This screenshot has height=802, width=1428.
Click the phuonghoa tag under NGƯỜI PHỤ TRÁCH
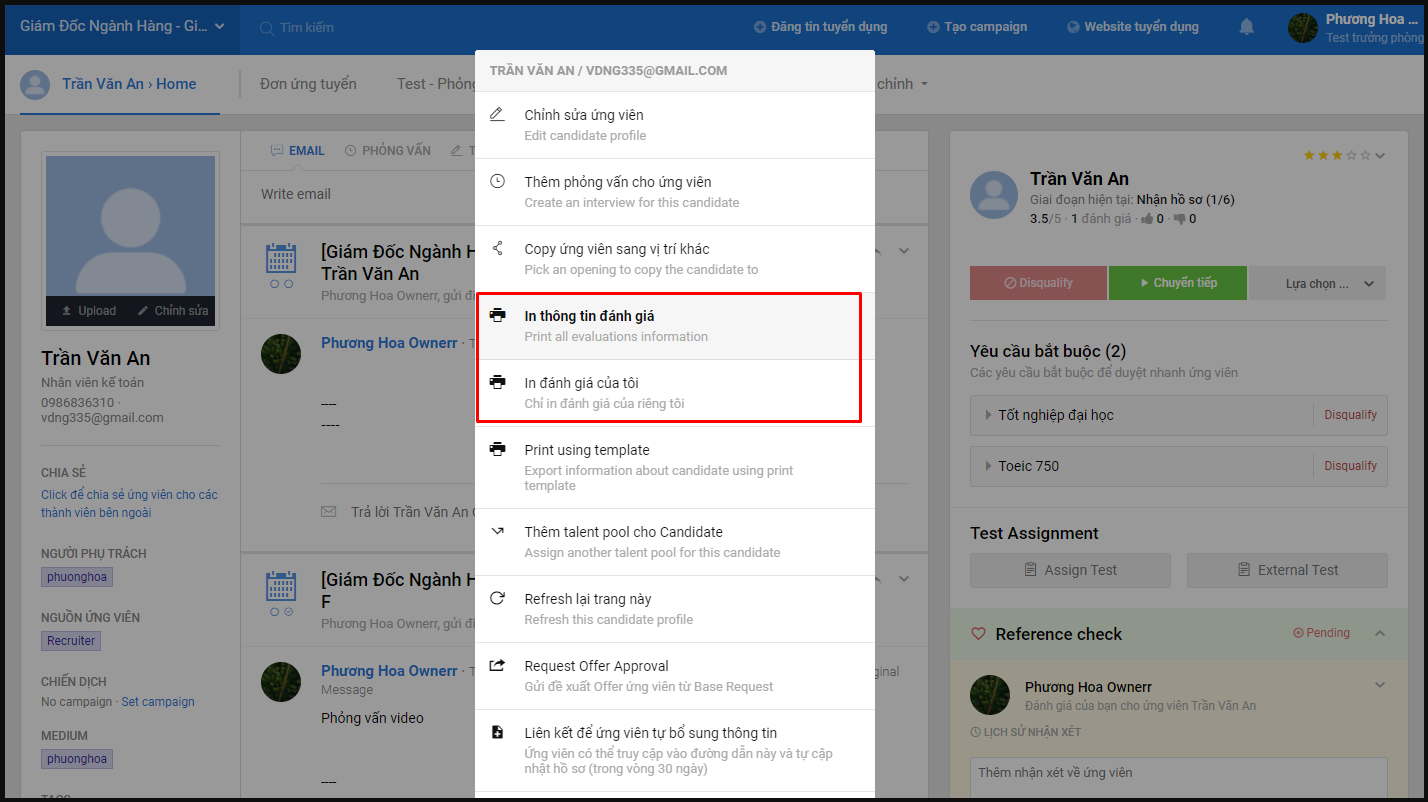tap(76, 577)
